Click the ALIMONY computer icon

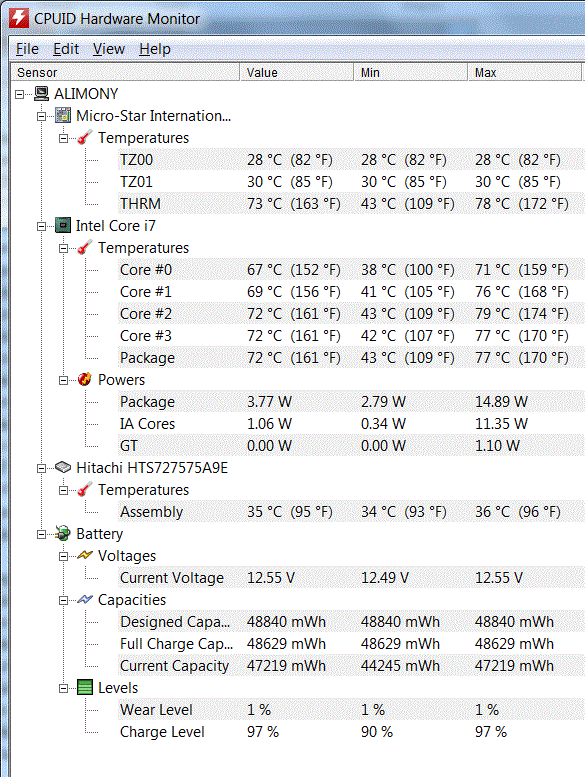tap(42, 94)
